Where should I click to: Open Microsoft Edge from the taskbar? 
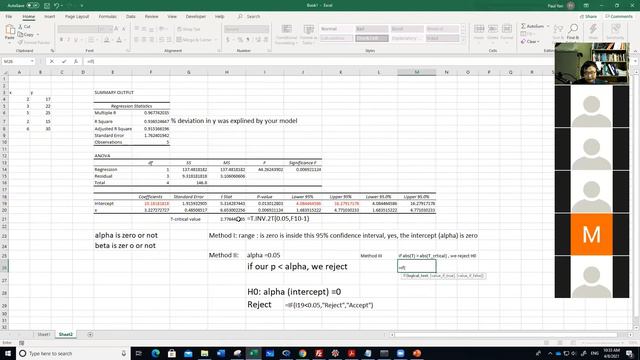(x=156, y=353)
